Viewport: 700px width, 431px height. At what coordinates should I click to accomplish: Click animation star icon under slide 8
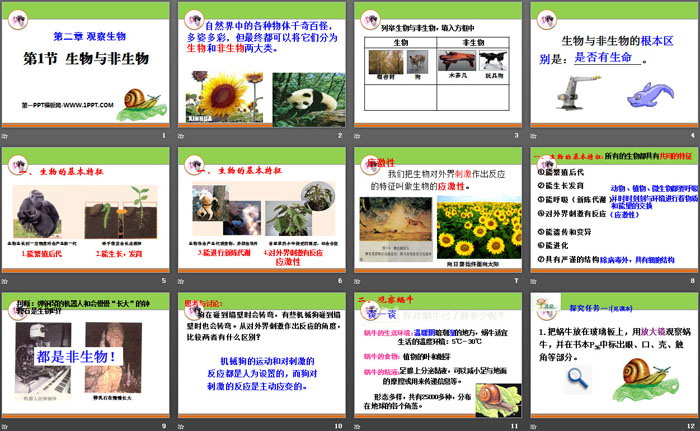coord(533,281)
